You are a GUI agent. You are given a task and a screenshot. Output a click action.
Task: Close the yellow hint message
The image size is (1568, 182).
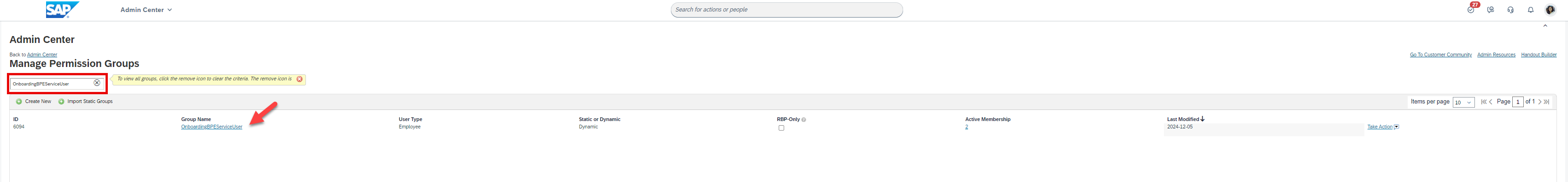[x=300, y=79]
